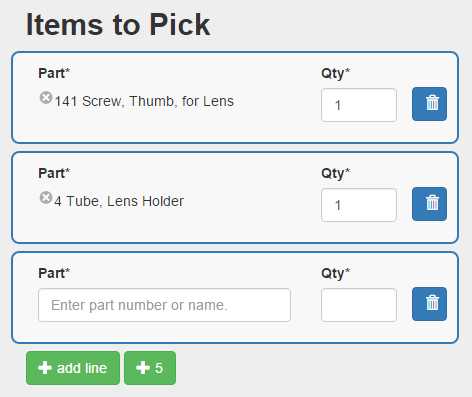
Task: Click the empty Qty field in last line
Action: point(359,305)
